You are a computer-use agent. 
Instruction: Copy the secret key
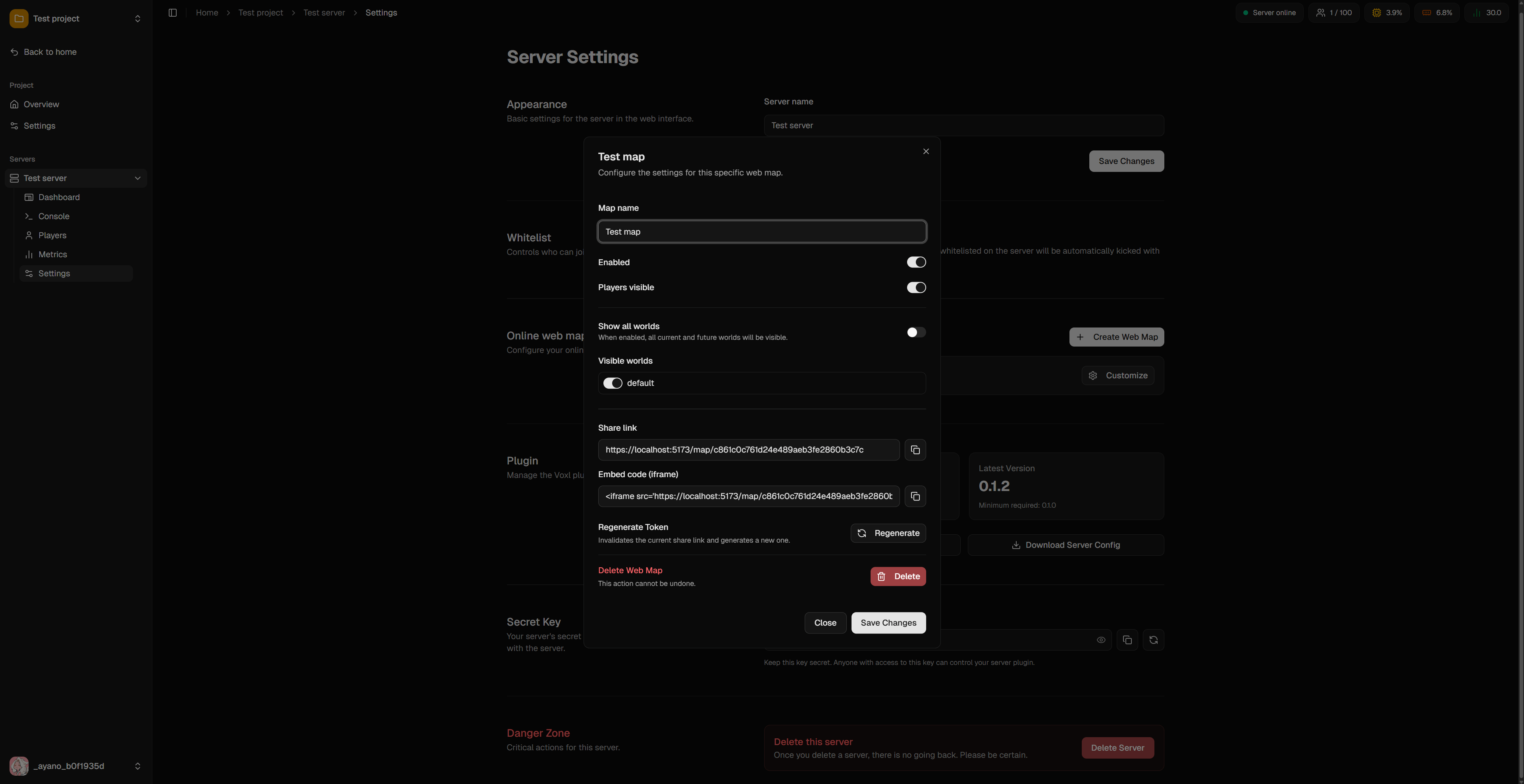1127,640
